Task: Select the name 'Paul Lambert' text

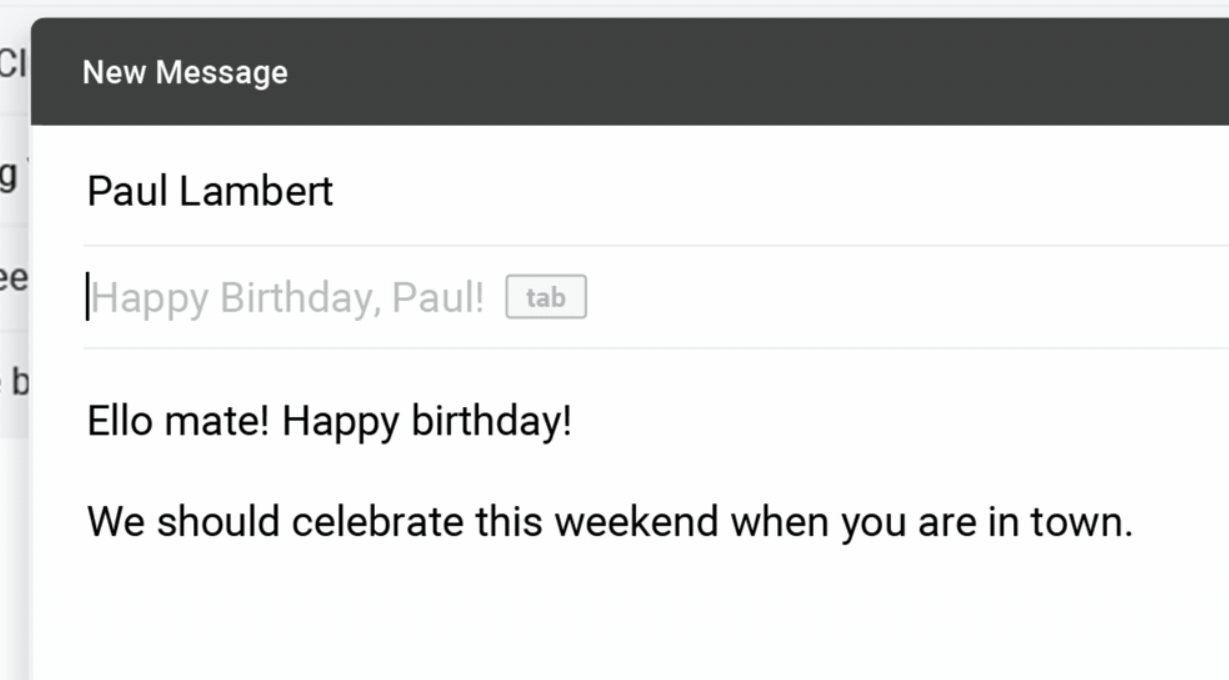Action: tap(210, 190)
